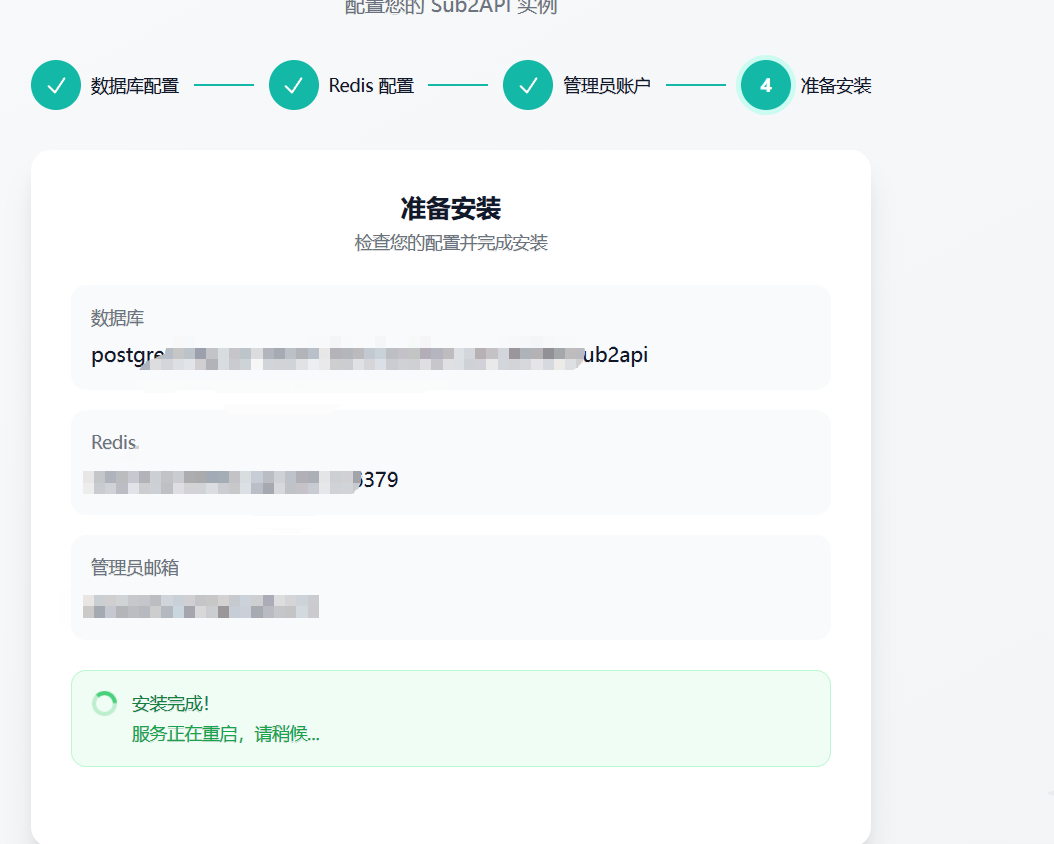Viewport: 1054px width, 844px height.
Task: Click the step 4 number circle
Action: click(x=766, y=85)
